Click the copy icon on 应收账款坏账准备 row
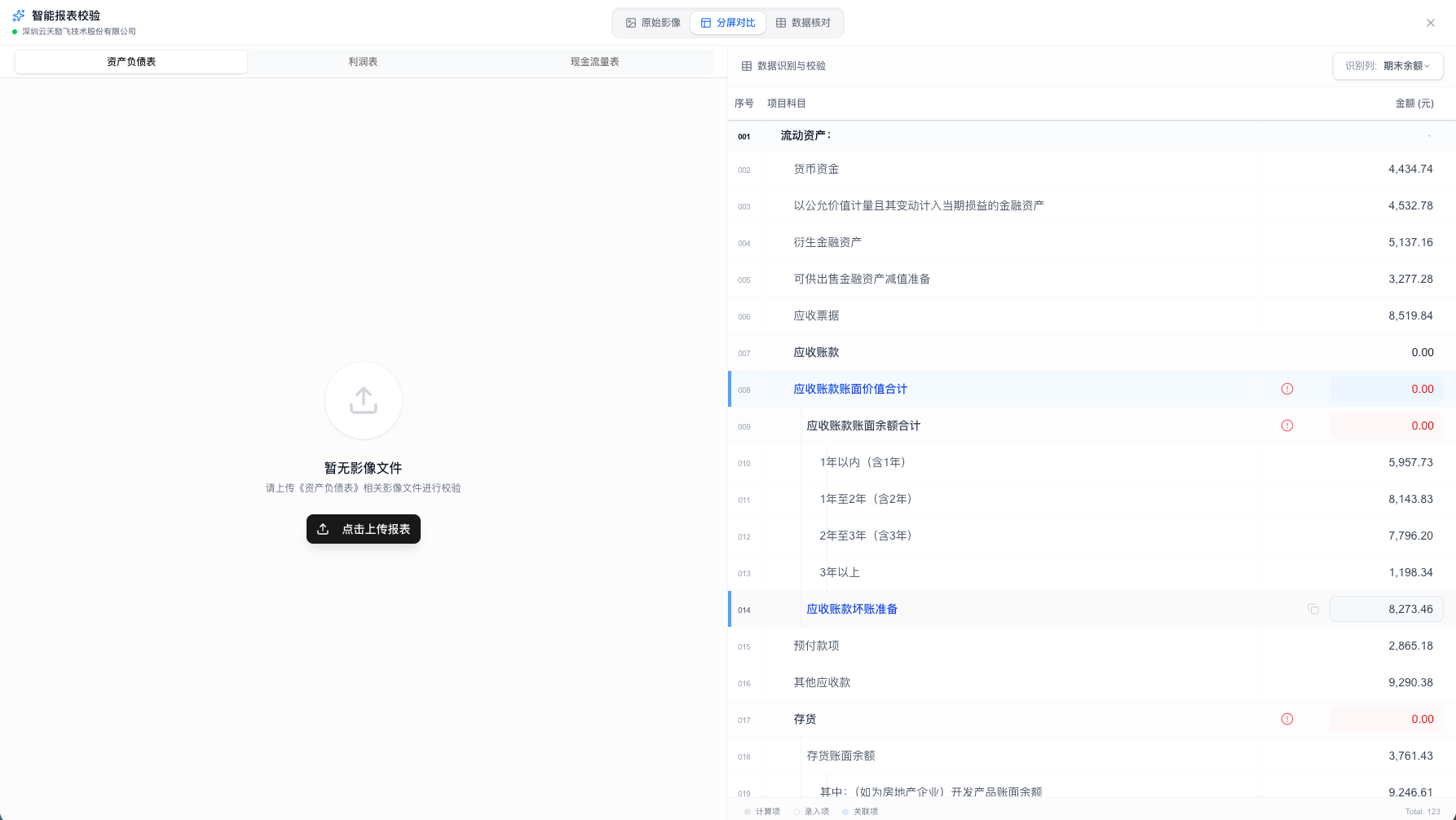 coord(1313,609)
